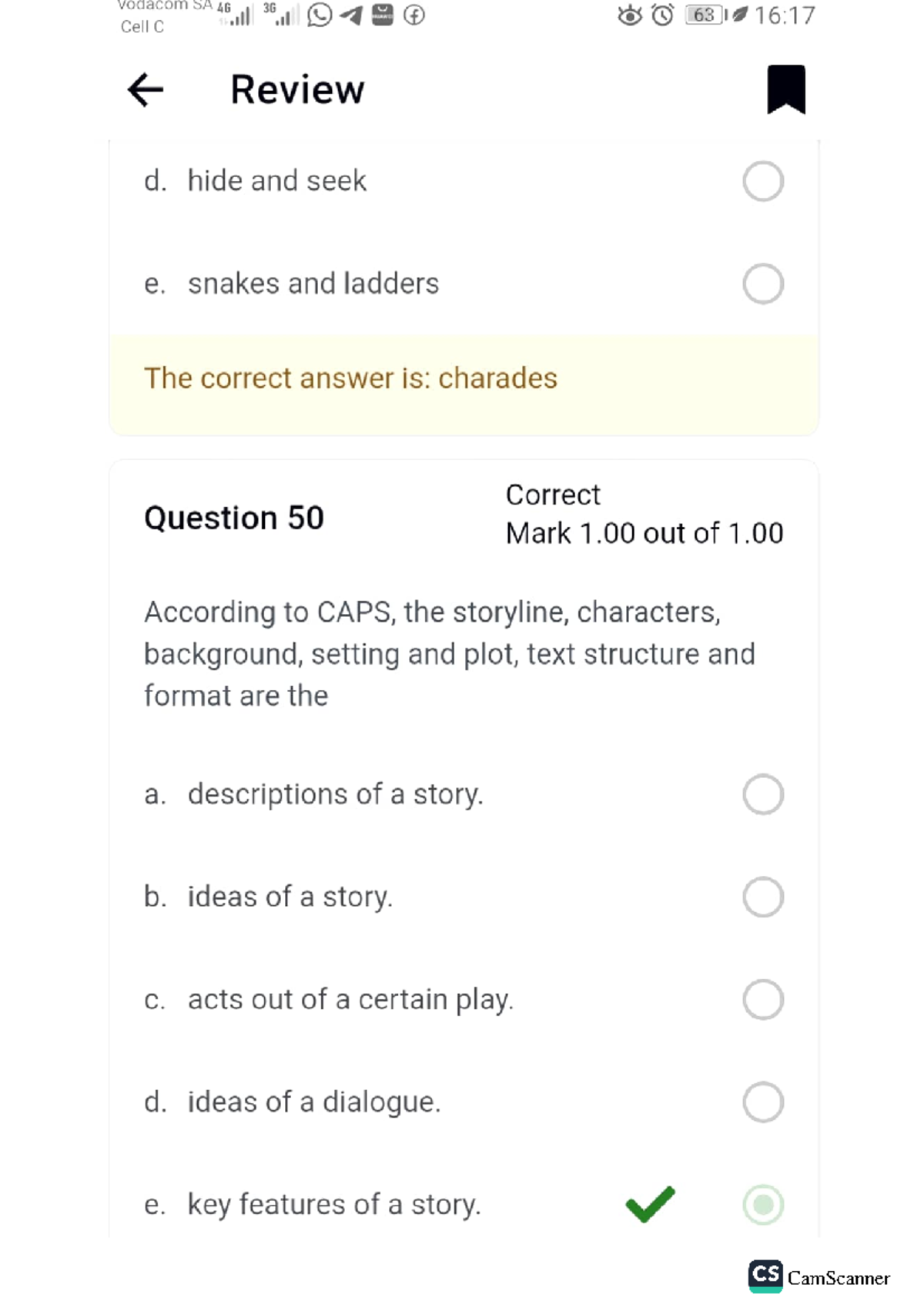Tap the Review title header

297,89
